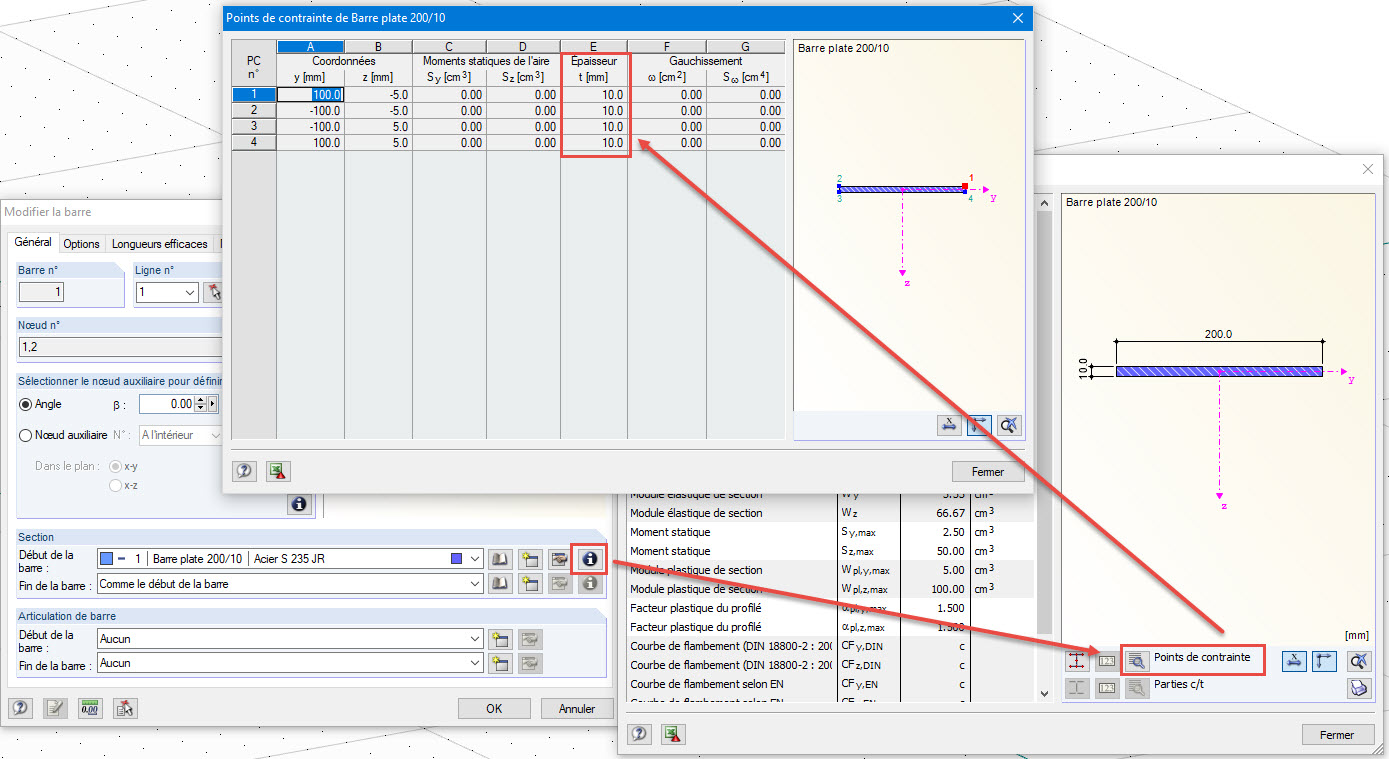Screen dimensions: 1389x759
Task: Open section info button for Début de la barre
Action: (x=590, y=558)
